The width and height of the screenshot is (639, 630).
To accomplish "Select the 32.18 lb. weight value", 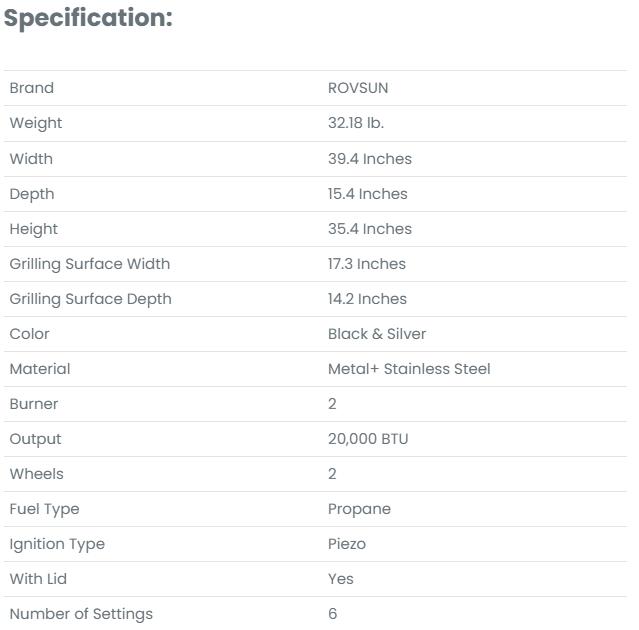I will point(356,123).
